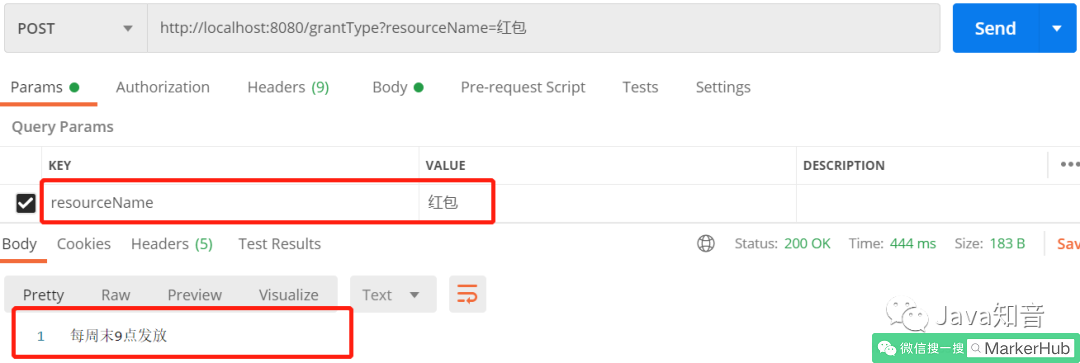
Task: Click the request URL input field
Action: 543,28
